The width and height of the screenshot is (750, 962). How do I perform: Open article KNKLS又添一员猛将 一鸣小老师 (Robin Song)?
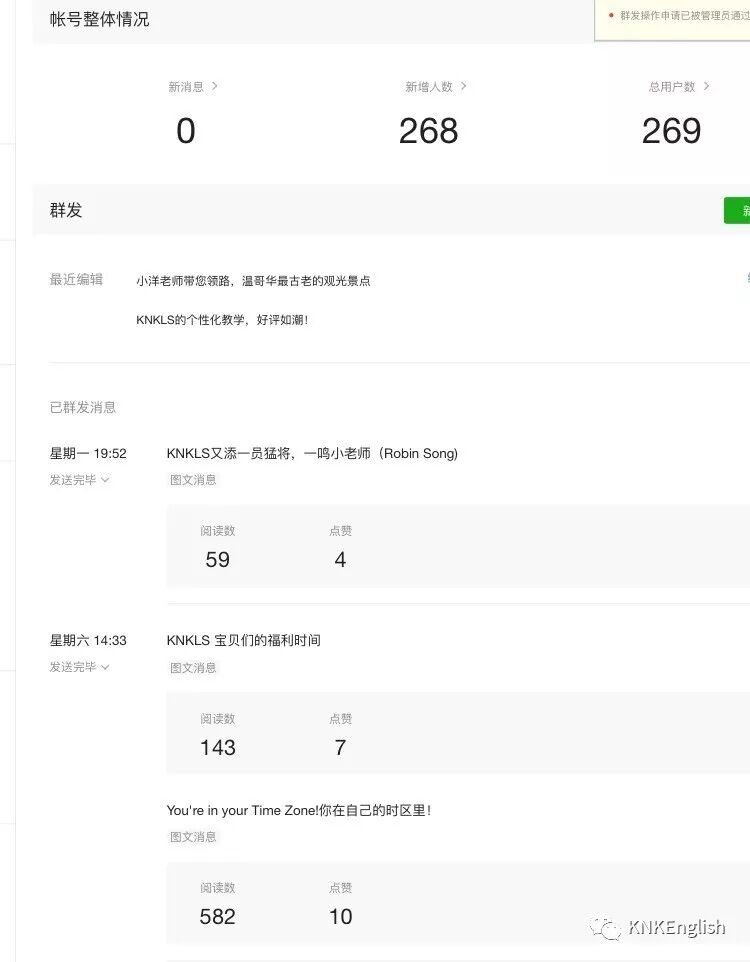[312, 453]
